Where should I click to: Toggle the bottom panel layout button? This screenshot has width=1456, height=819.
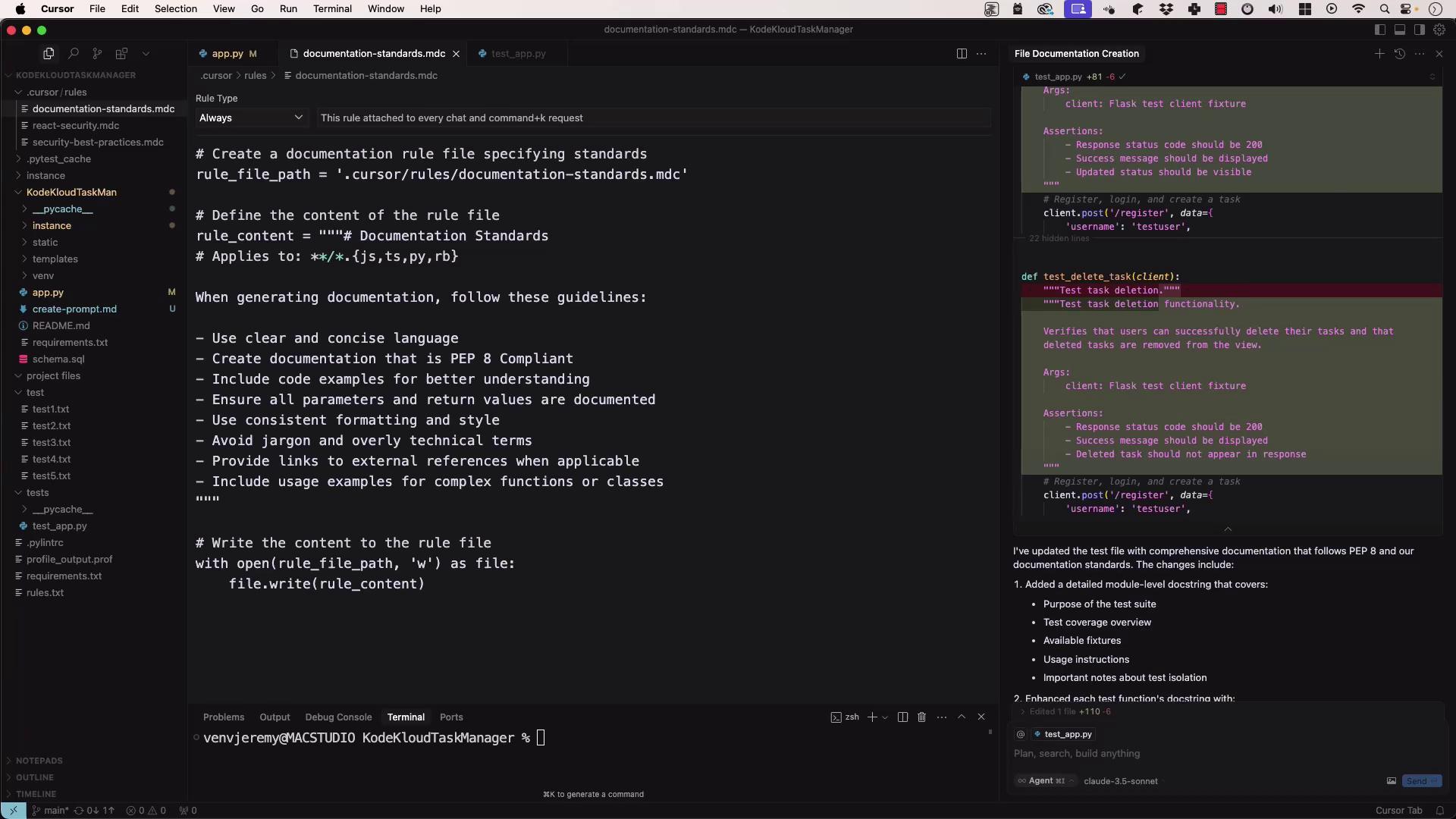pyautogui.click(x=1400, y=30)
